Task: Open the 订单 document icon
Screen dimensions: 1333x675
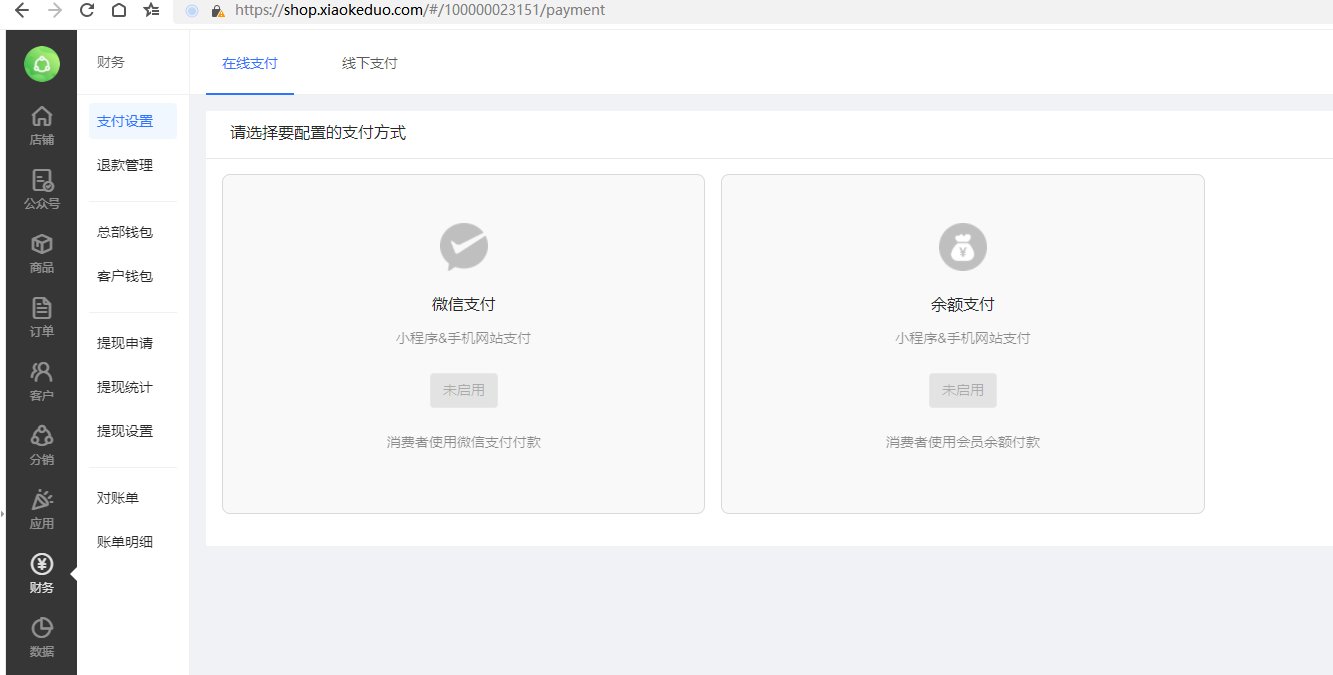Action: [42, 308]
